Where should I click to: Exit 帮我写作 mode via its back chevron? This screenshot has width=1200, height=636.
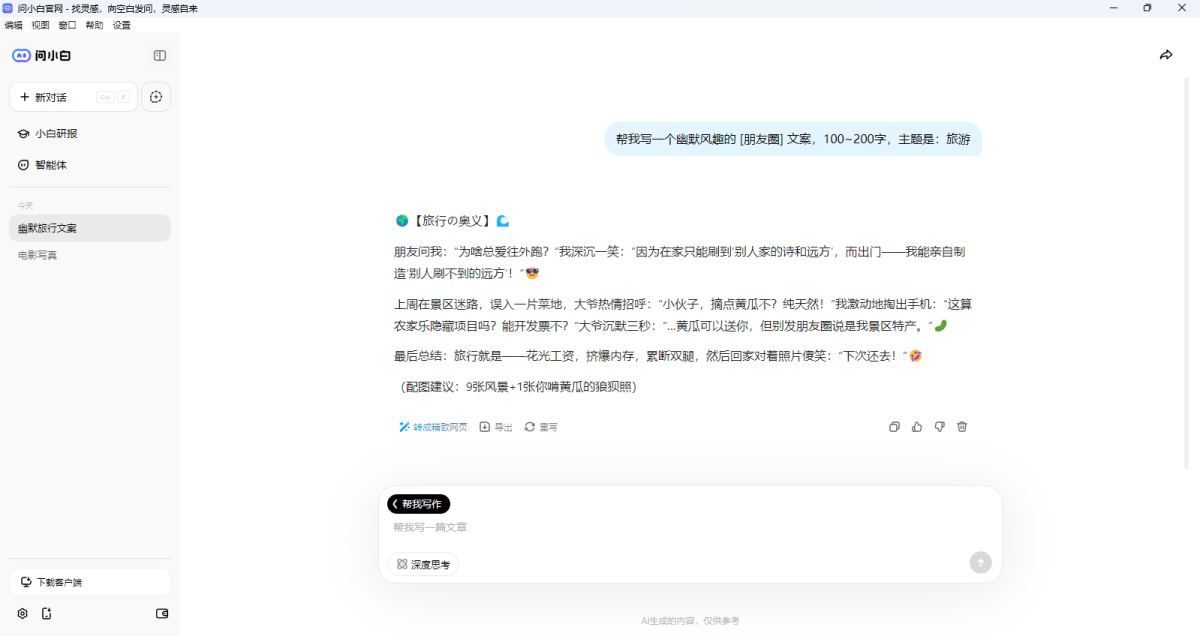point(398,504)
